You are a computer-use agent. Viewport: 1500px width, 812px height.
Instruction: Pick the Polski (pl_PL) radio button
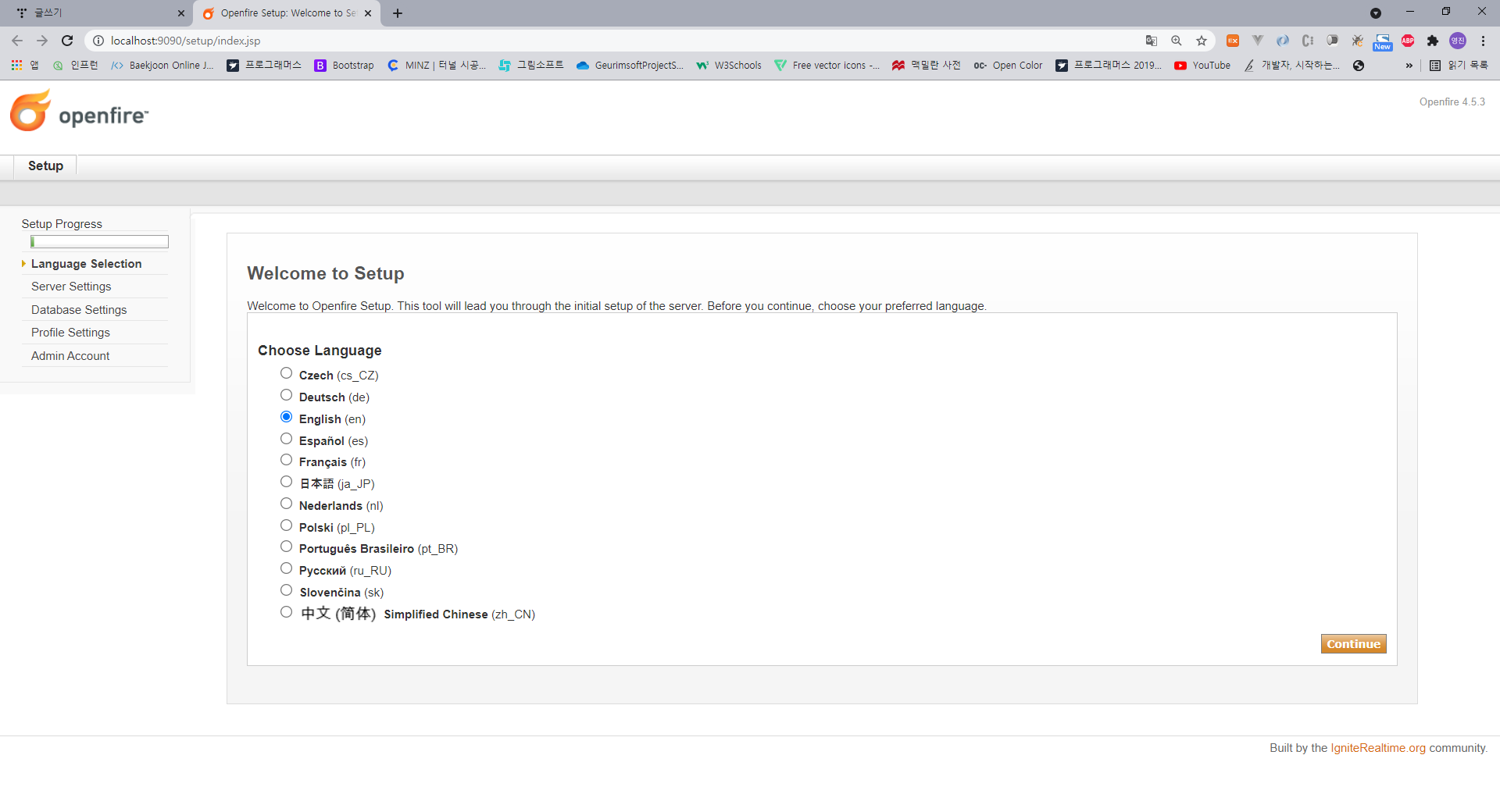(287, 525)
